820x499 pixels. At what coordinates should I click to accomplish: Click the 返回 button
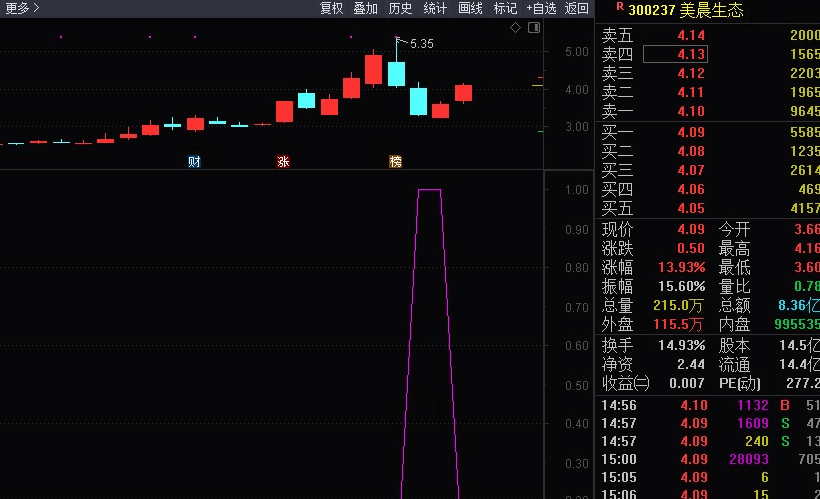coord(577,8)
